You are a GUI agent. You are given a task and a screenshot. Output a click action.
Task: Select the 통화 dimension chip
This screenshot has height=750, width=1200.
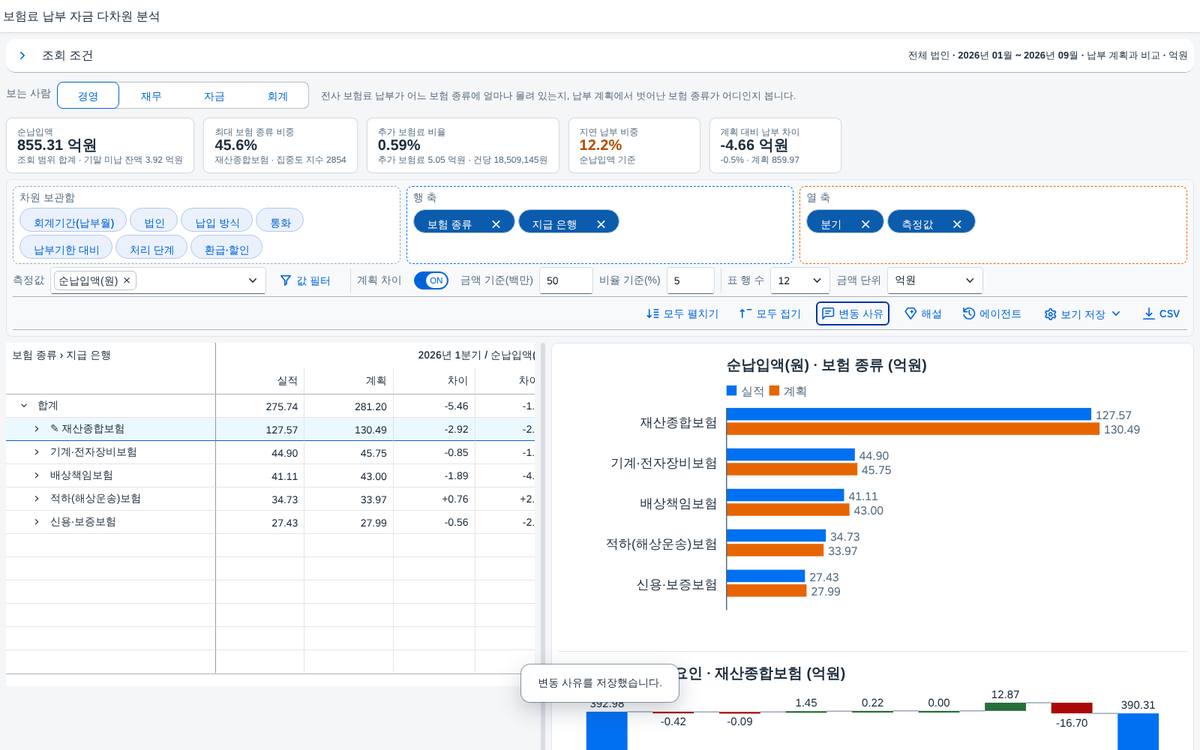(x=281, y=222)
